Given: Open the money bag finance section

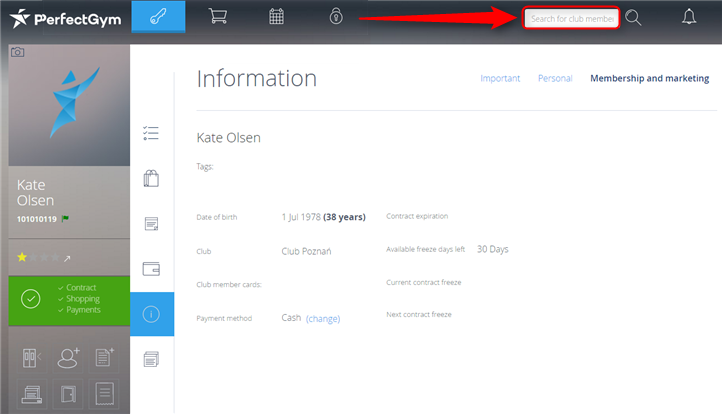Looking at the screenshot, I should pyautogui.click(x=336, y=16).
